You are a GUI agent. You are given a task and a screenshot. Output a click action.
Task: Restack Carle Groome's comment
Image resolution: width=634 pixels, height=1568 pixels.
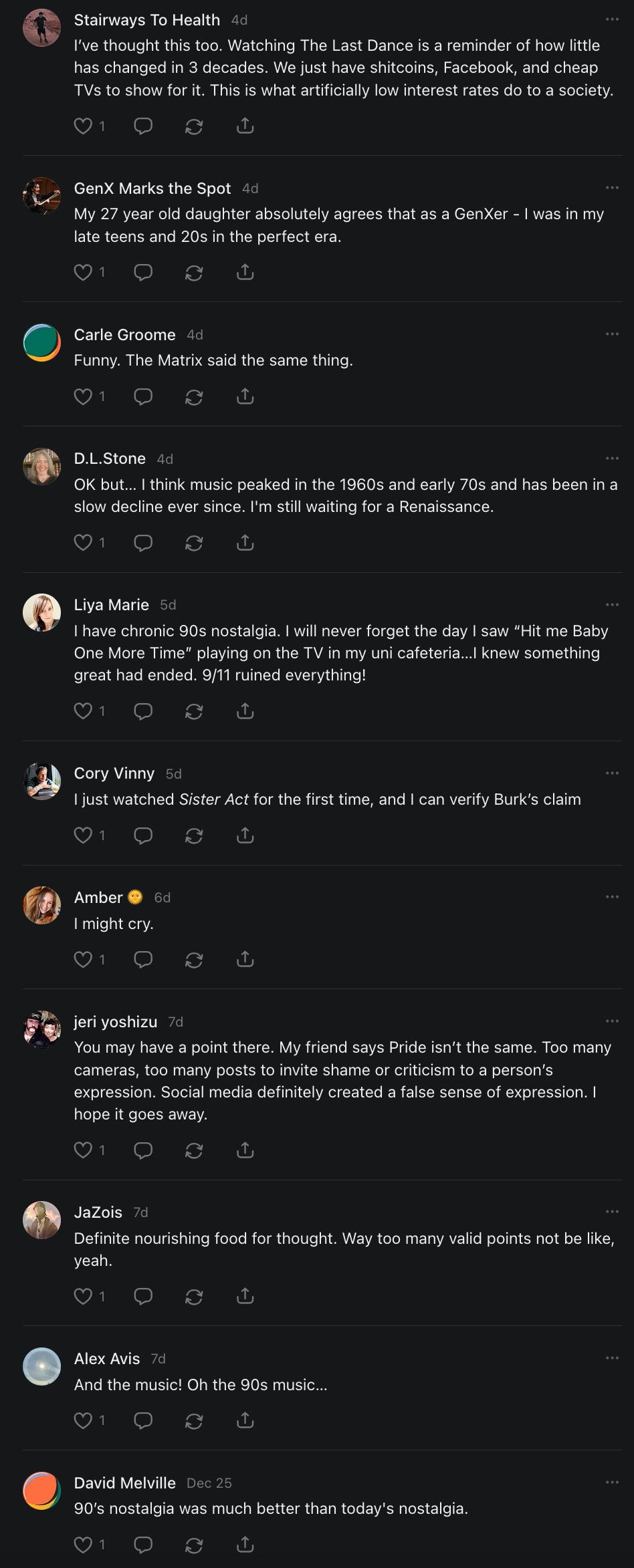[194, 397]
